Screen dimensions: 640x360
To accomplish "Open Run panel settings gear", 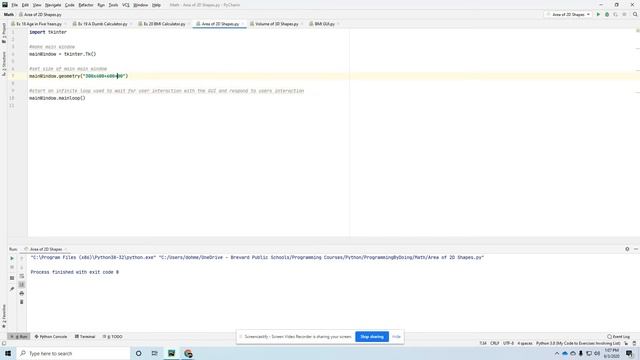I will [627, 249].
